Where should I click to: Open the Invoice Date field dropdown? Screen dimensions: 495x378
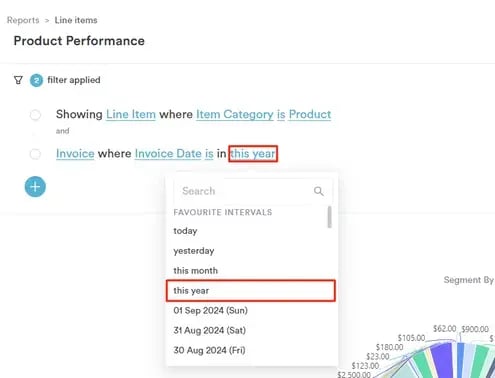pos(168,154)
